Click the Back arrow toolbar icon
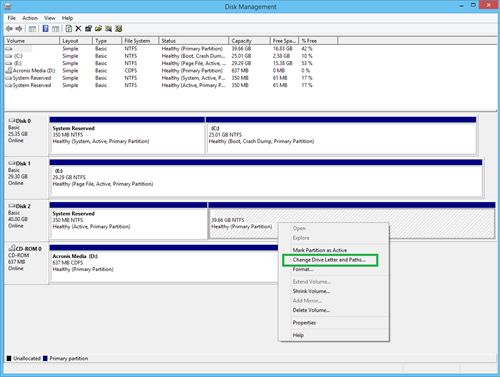This screenshot has height=377, width=500. point(9,29)
